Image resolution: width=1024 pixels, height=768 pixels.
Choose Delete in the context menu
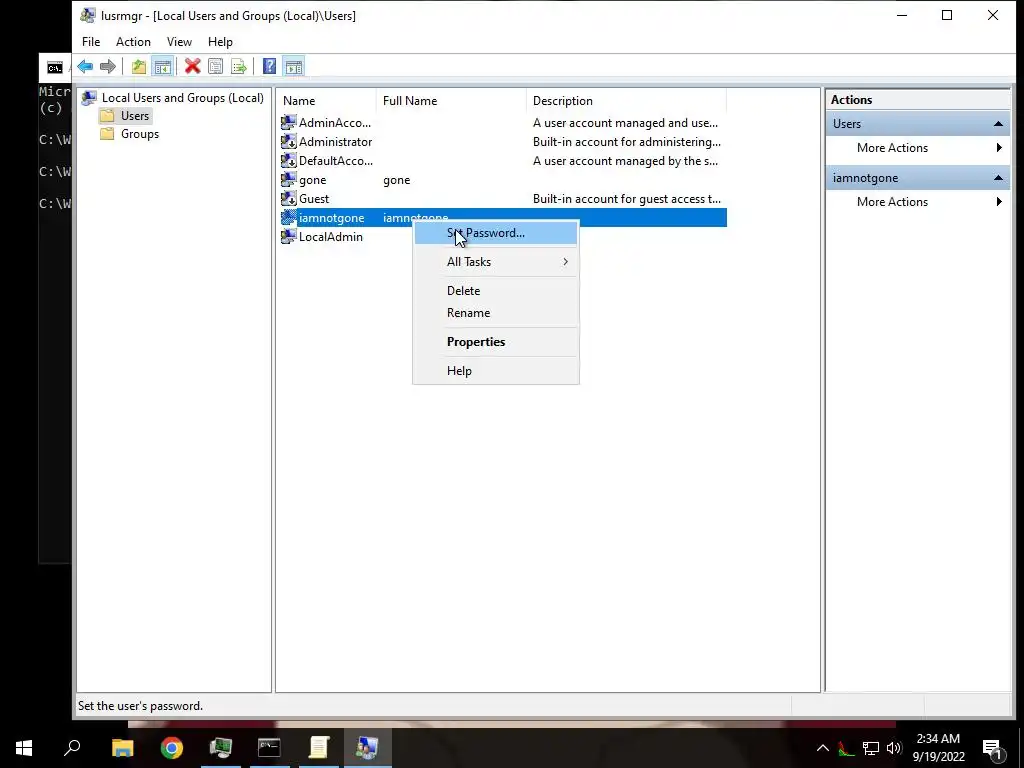point(496,291)
